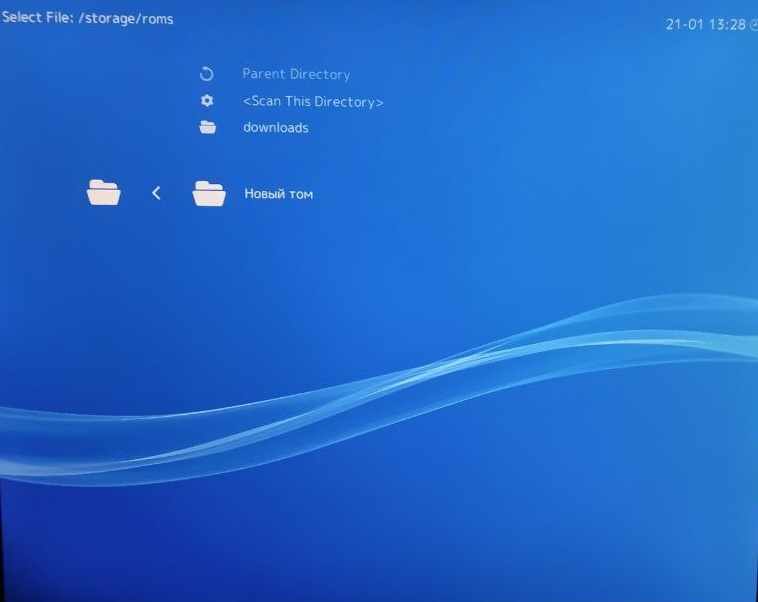758x602 pixels.
Task: Click the folder icon beside Новый том
Action: [209, 193]
